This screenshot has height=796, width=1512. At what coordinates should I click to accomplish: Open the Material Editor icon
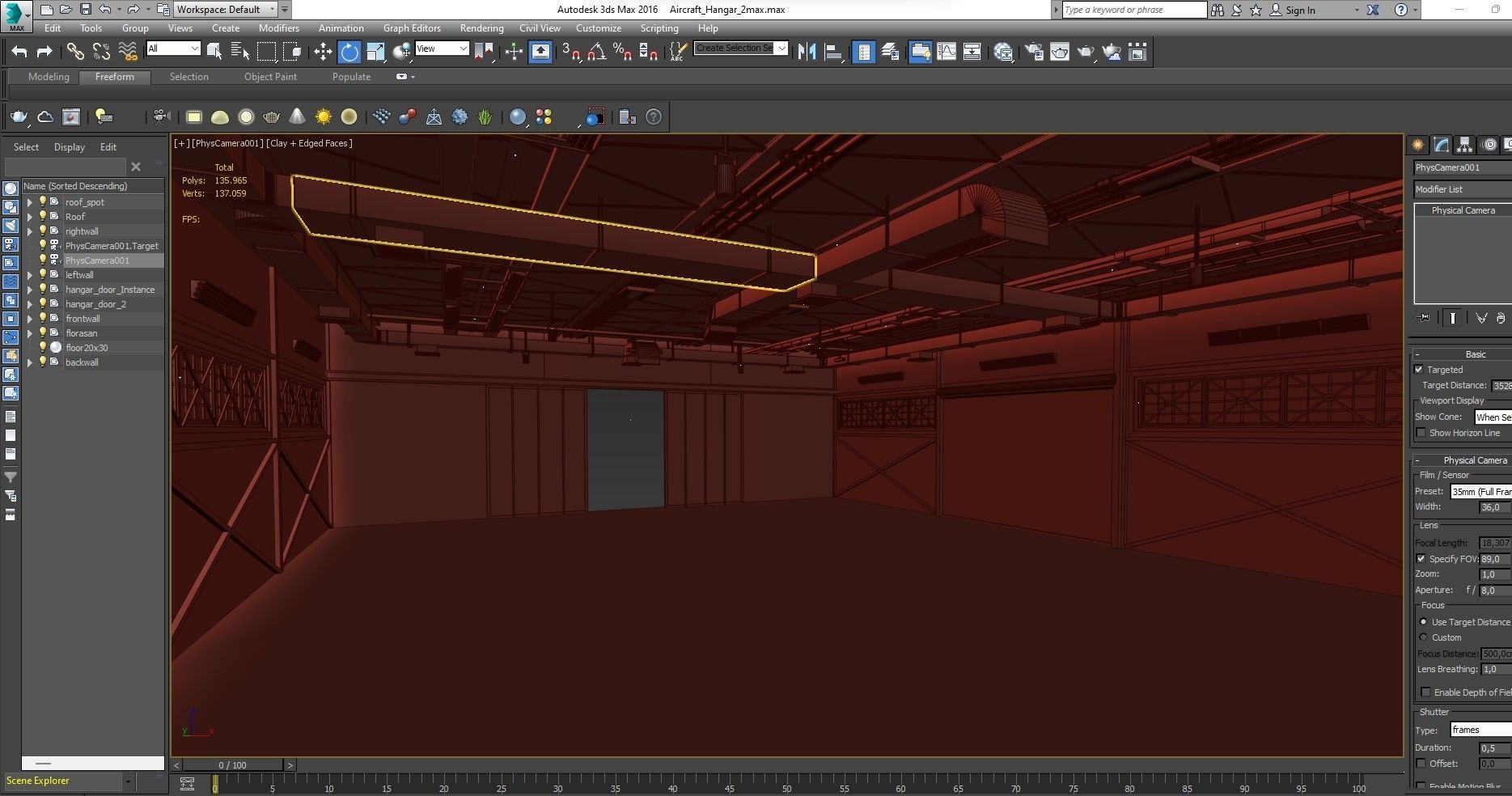click(x=1003, y=52)
